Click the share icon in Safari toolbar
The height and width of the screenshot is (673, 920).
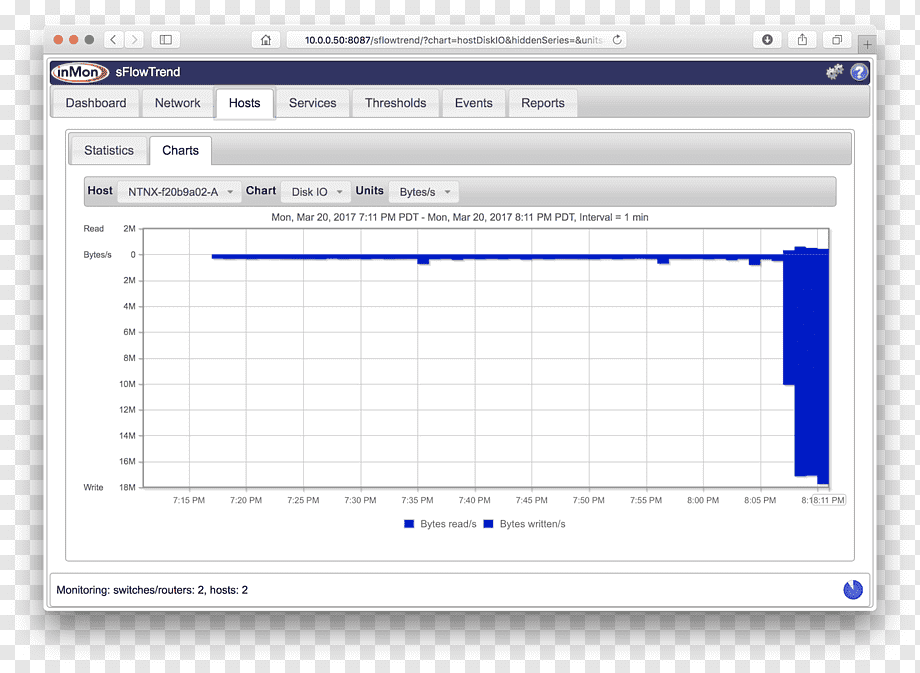[802, 40]
